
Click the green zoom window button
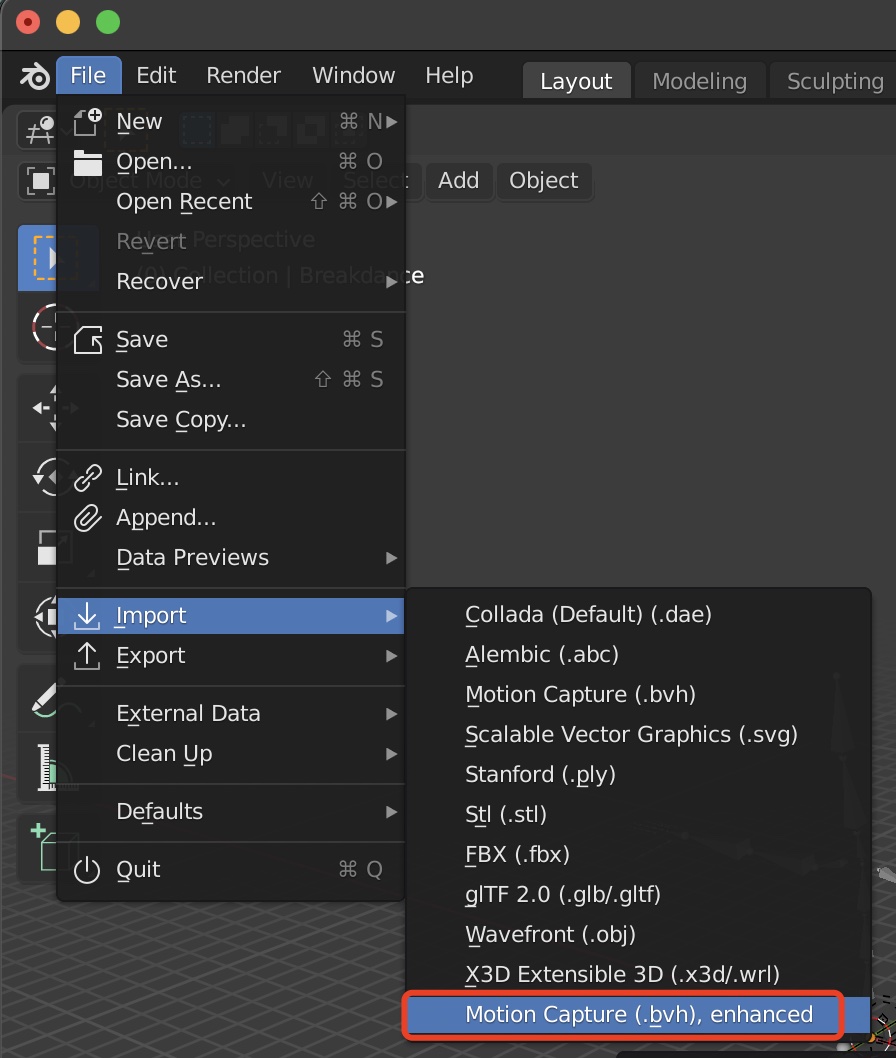coord(108,22)
